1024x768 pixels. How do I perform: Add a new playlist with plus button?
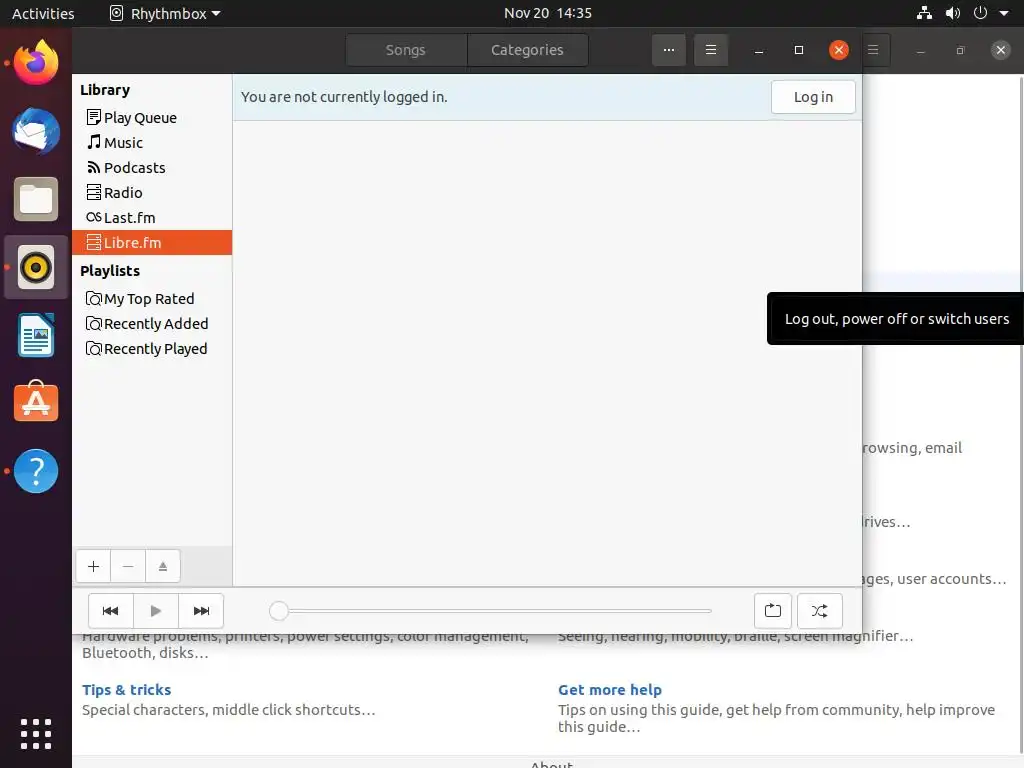[x=93, y=566]
